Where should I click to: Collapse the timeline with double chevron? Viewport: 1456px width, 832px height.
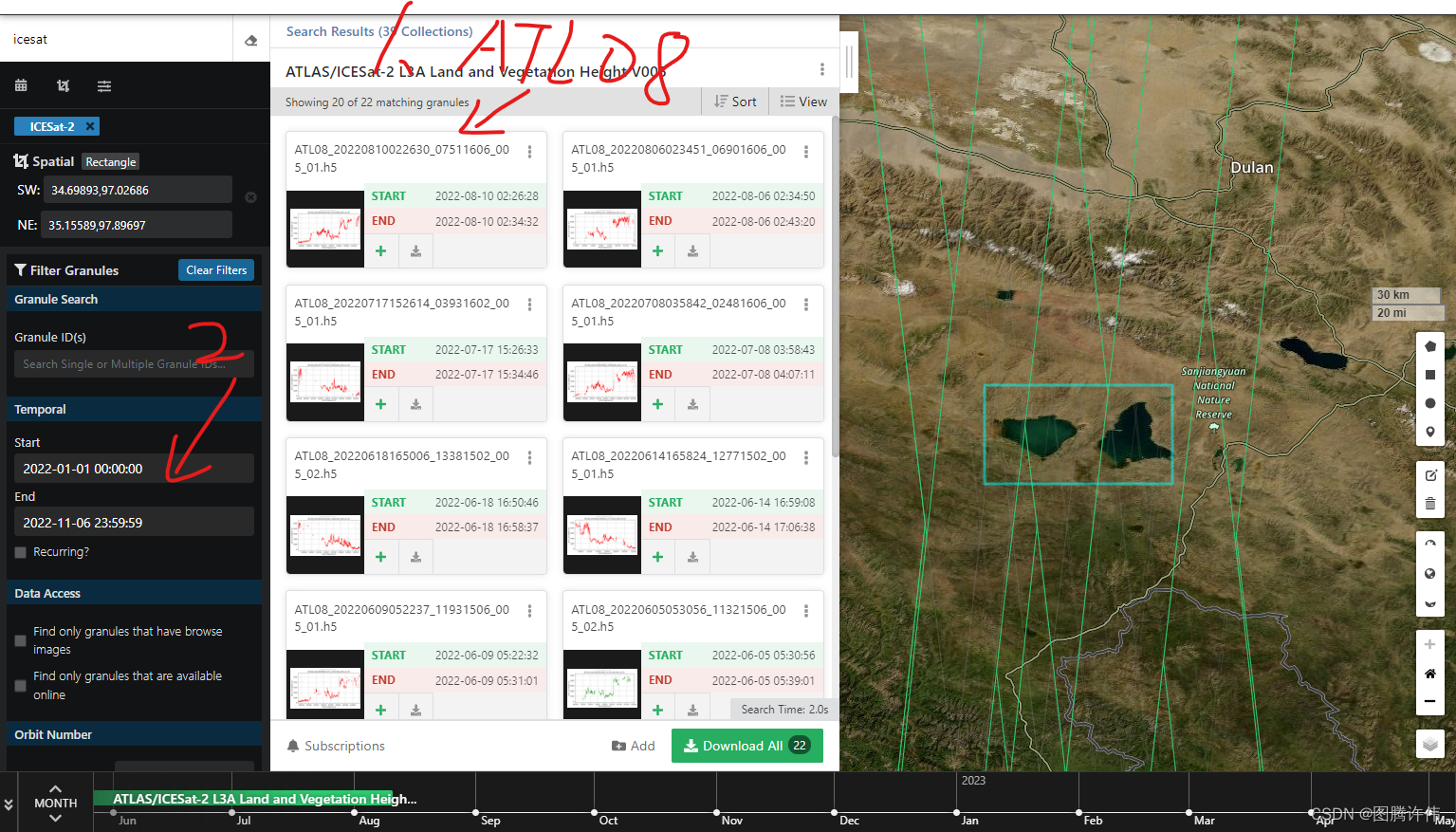(9, 804)
